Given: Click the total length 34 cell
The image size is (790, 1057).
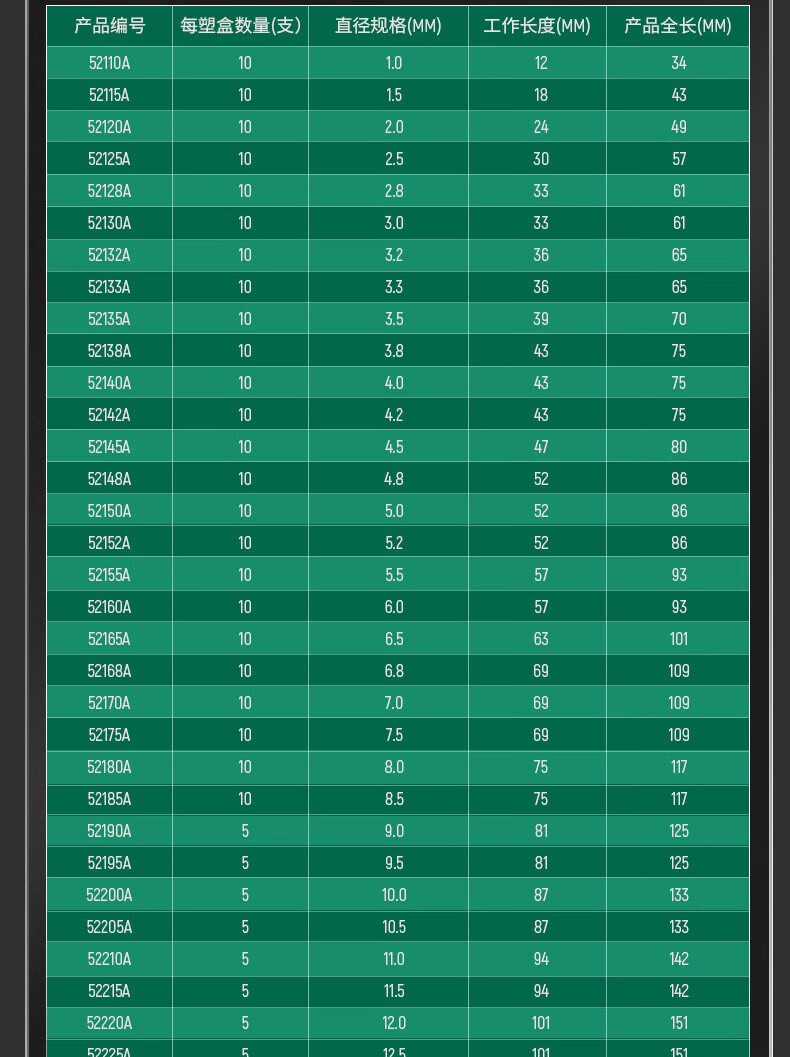Looking at the screenshot, I should [x=679, y=63].
